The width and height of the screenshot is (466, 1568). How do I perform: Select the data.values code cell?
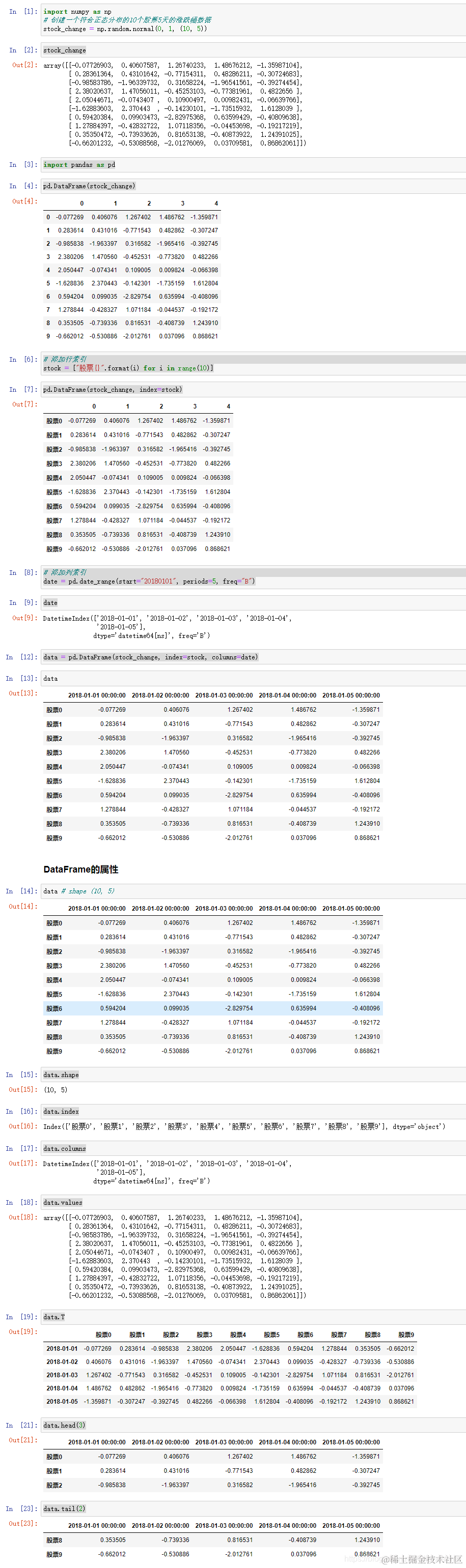(x=254, y=1202)
